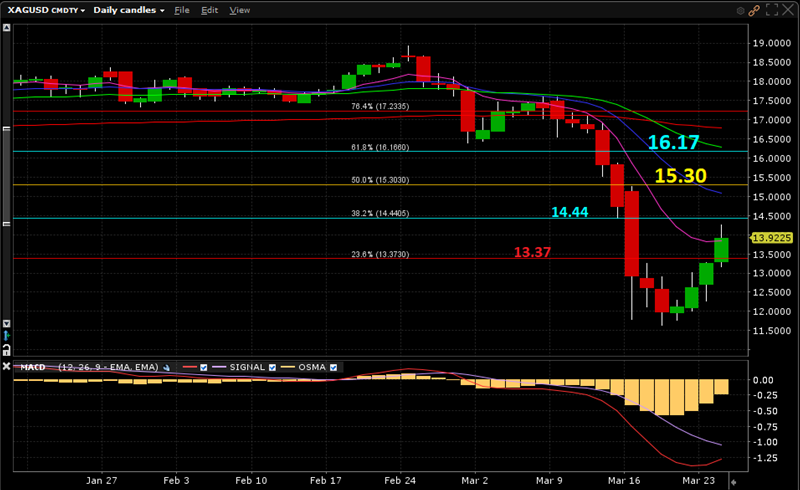Viewport: 800px width, 490px height.
Task: Click the OSMA legend label
Action: 312,367
